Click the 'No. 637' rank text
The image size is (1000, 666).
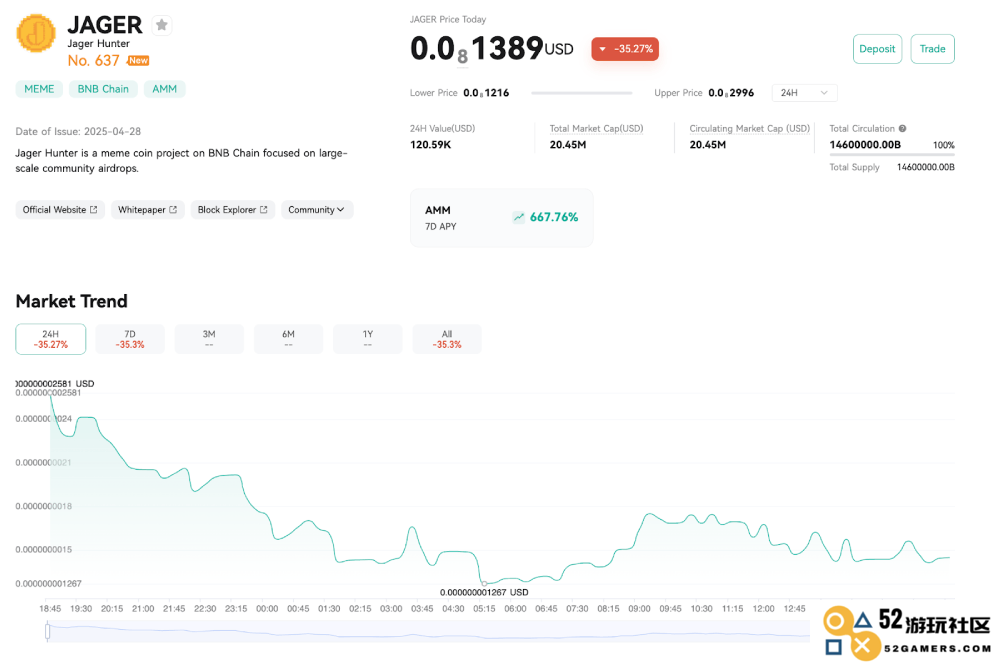[x=94, y=61]
